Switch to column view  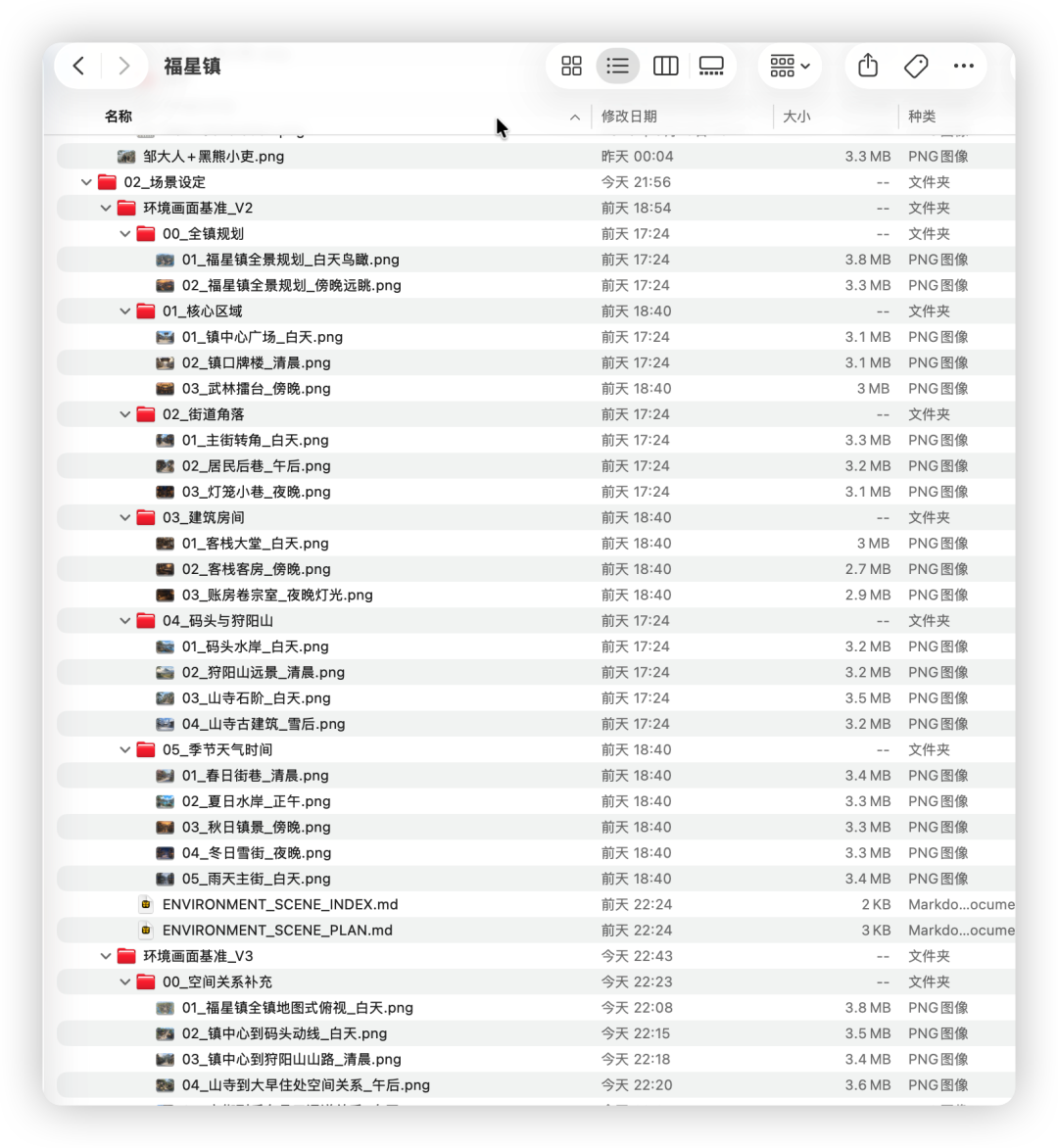[665, 67]
